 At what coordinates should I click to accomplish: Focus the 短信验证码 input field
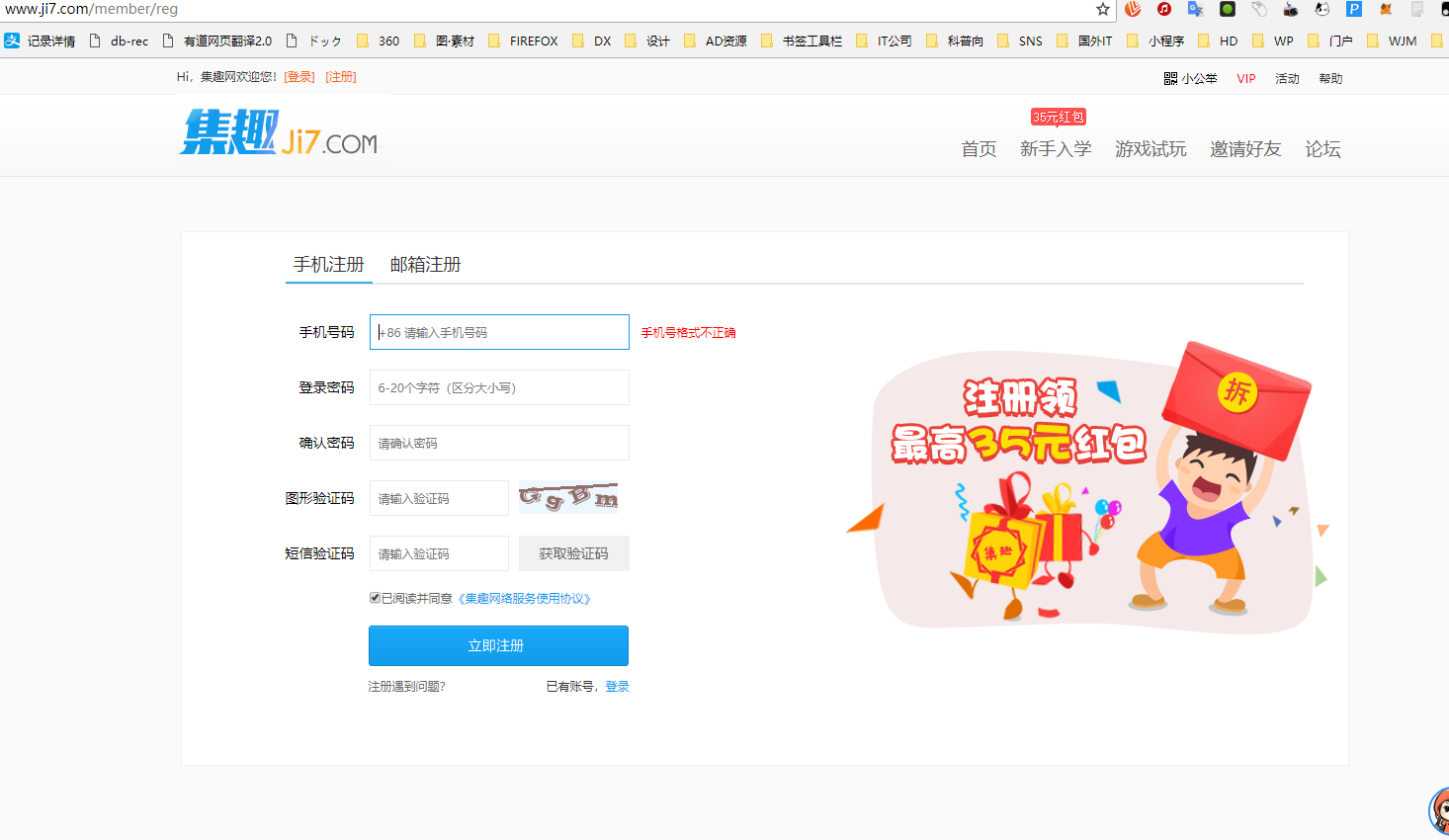(x=439, y=553)
